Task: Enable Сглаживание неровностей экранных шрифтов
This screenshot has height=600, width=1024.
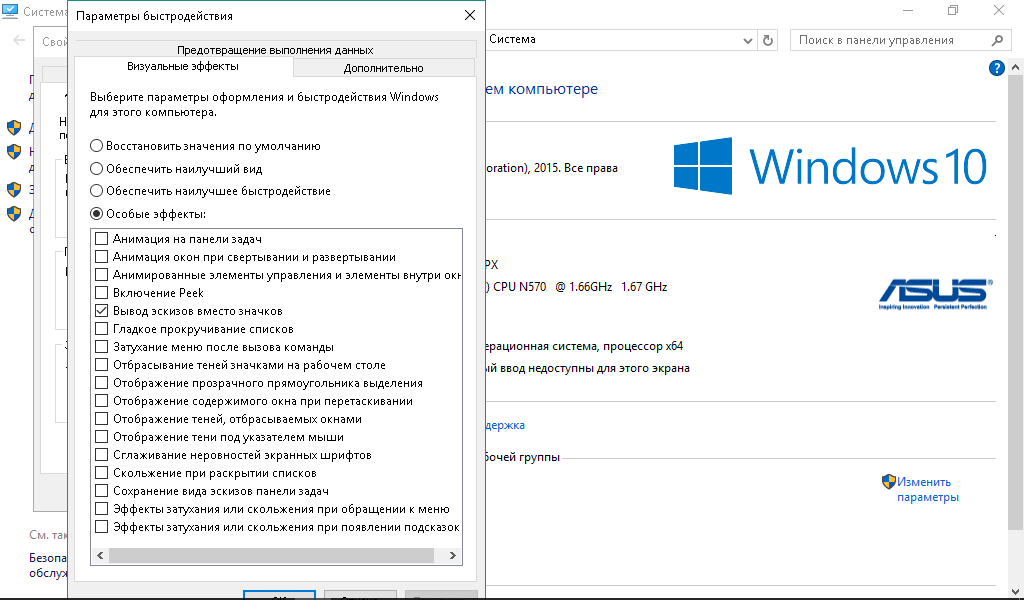Action: [x=102, y=455]
